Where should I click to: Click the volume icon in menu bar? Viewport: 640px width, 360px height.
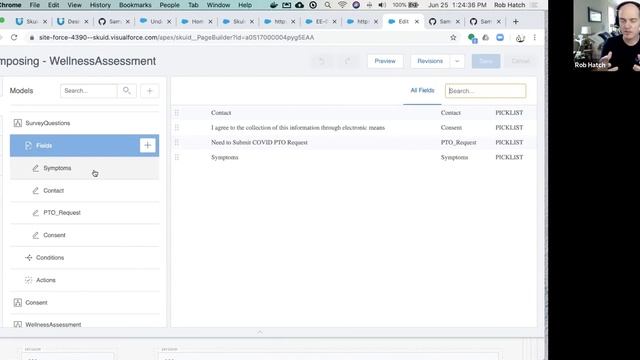(x=382, y=5)
